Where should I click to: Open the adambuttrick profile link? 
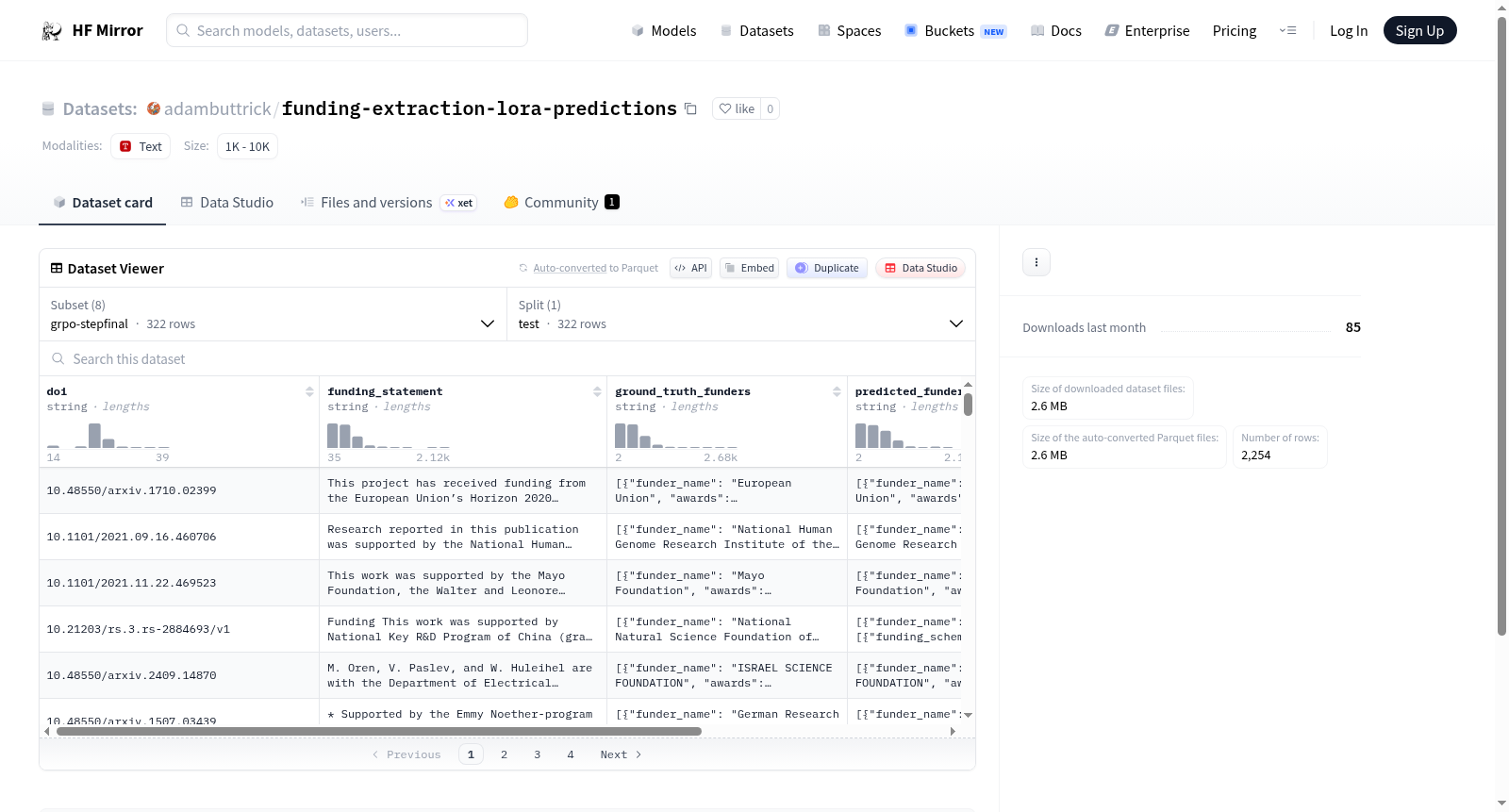tap(218, 108)
